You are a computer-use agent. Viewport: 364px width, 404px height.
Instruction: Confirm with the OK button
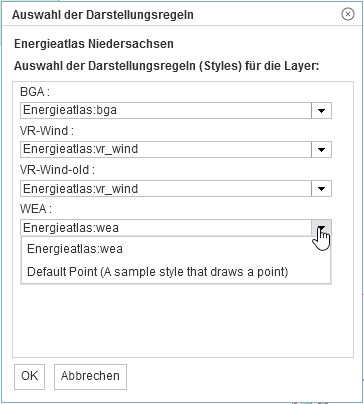tap(29, 376)
